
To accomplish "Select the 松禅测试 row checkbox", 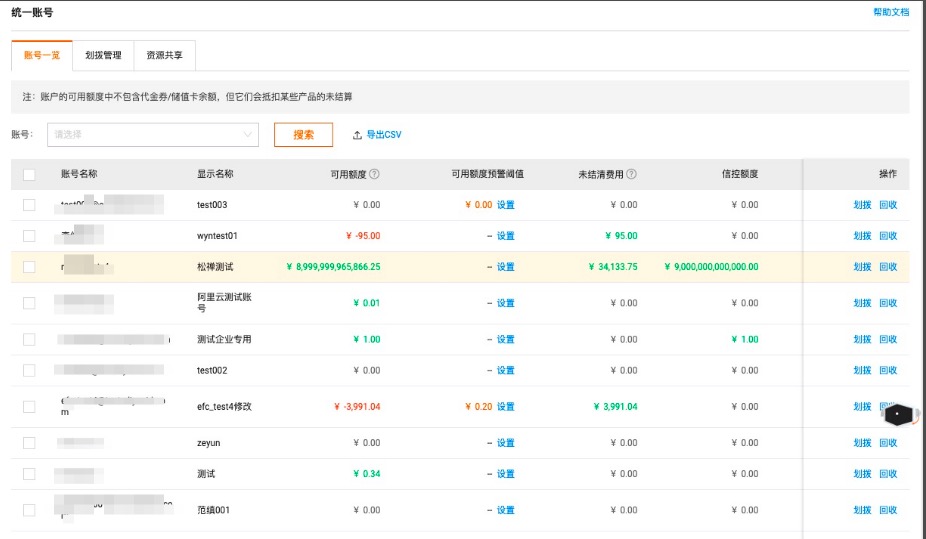I will coord(29,267).
